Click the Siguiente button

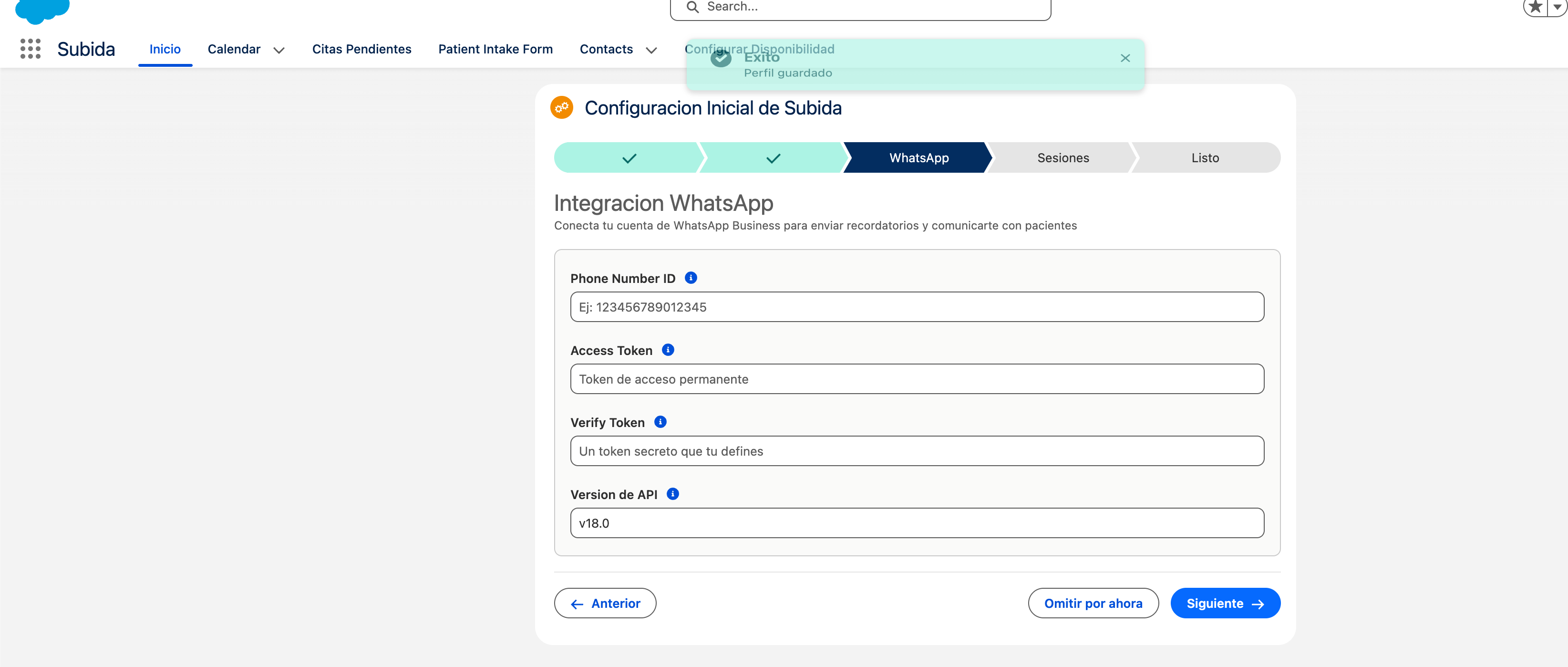(1225, 603)
